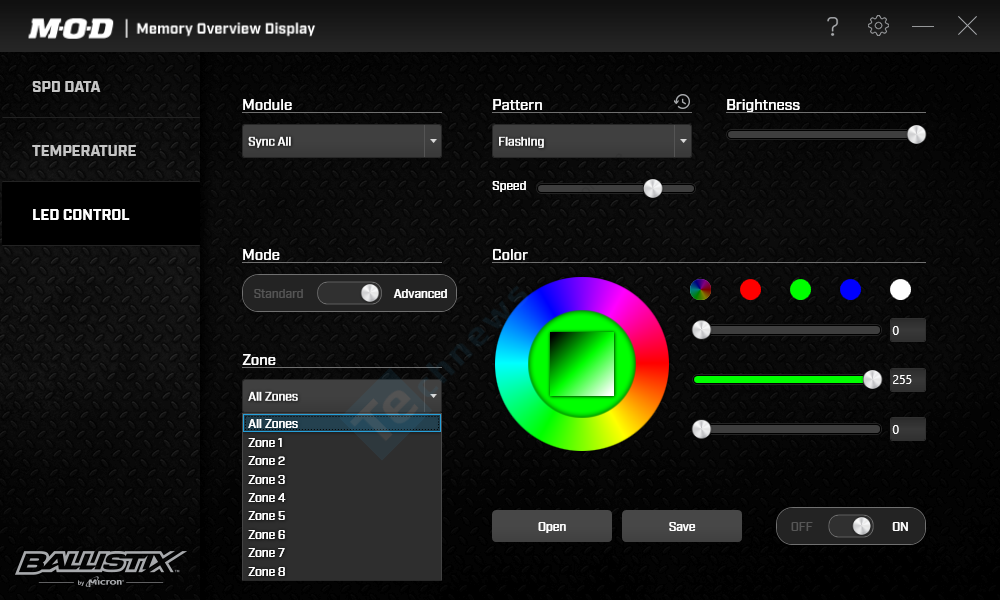Choose Zone 7 from the list
1000x600 pixels.
tap(342, 553)
